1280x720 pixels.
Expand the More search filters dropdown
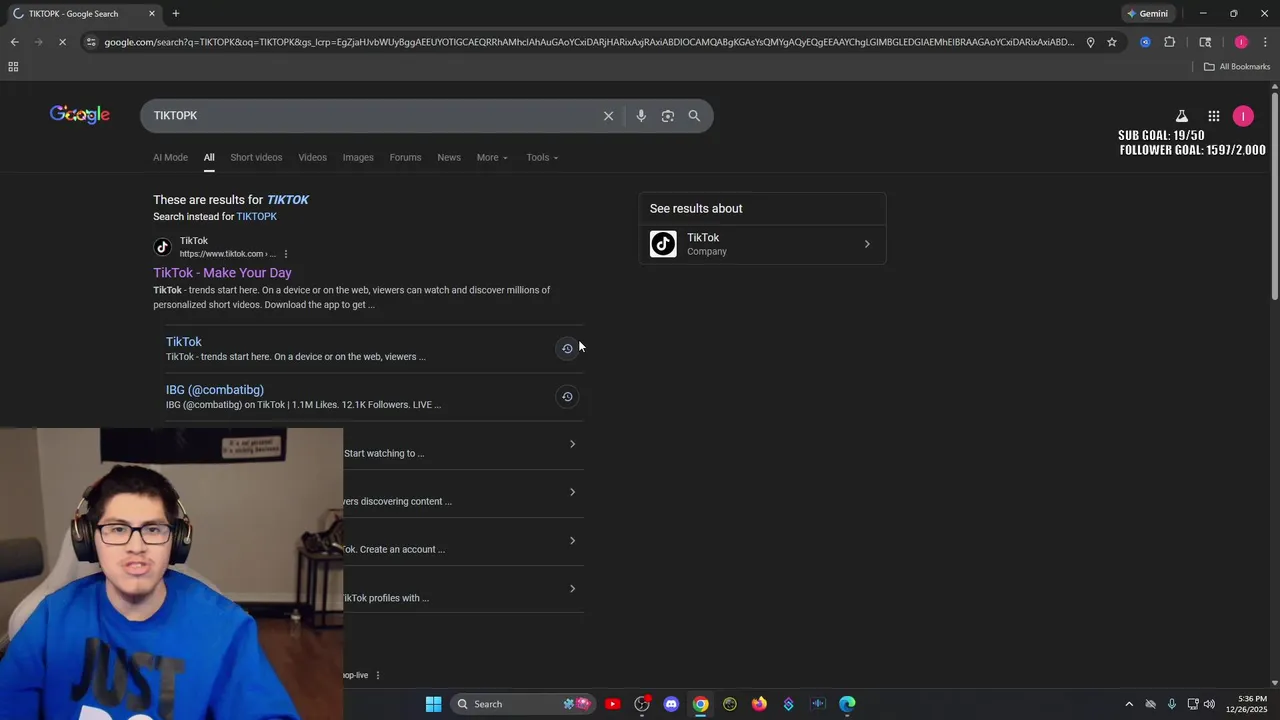coord(492,157)
